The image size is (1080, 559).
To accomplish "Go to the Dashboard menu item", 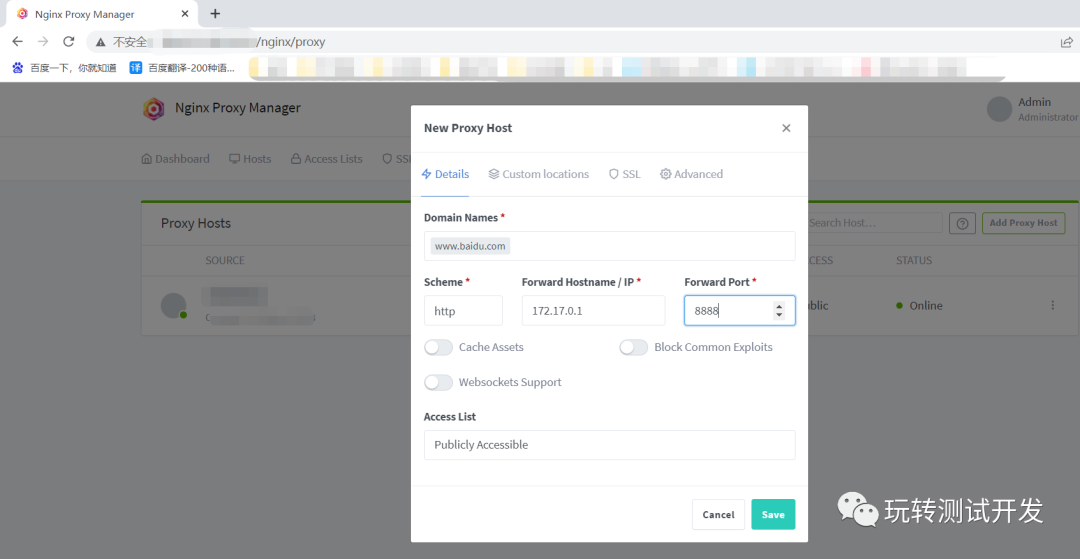I will pyautogui.click(x=176, y=159).
